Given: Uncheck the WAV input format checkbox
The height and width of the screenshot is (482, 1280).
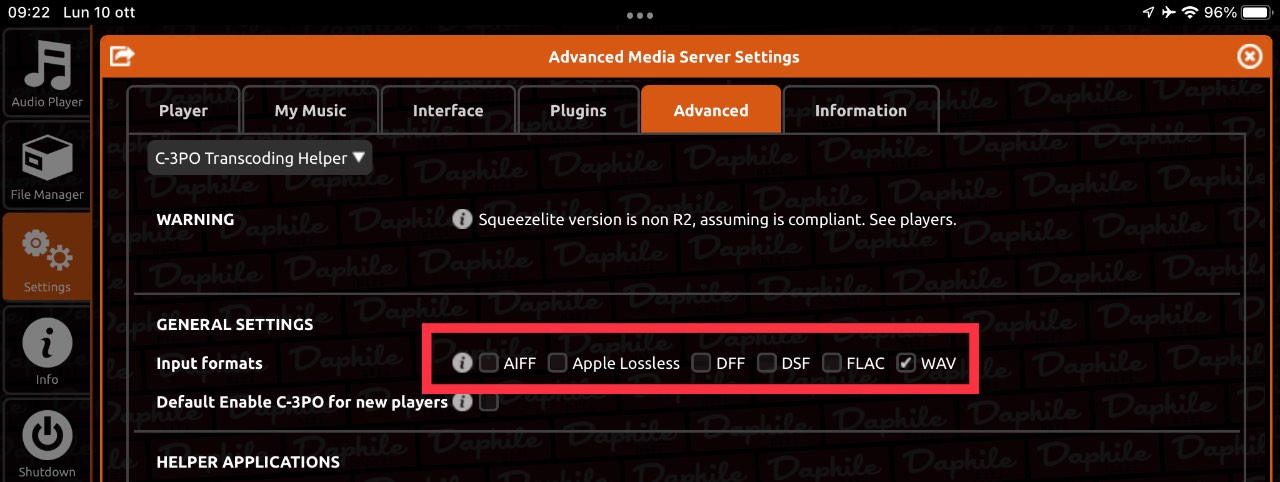Looking at the screenshot, I should coord(906,363).
